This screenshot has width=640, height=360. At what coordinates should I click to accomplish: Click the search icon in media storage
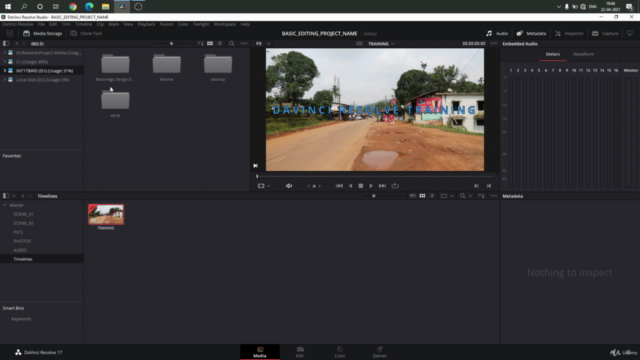(231, 44)
